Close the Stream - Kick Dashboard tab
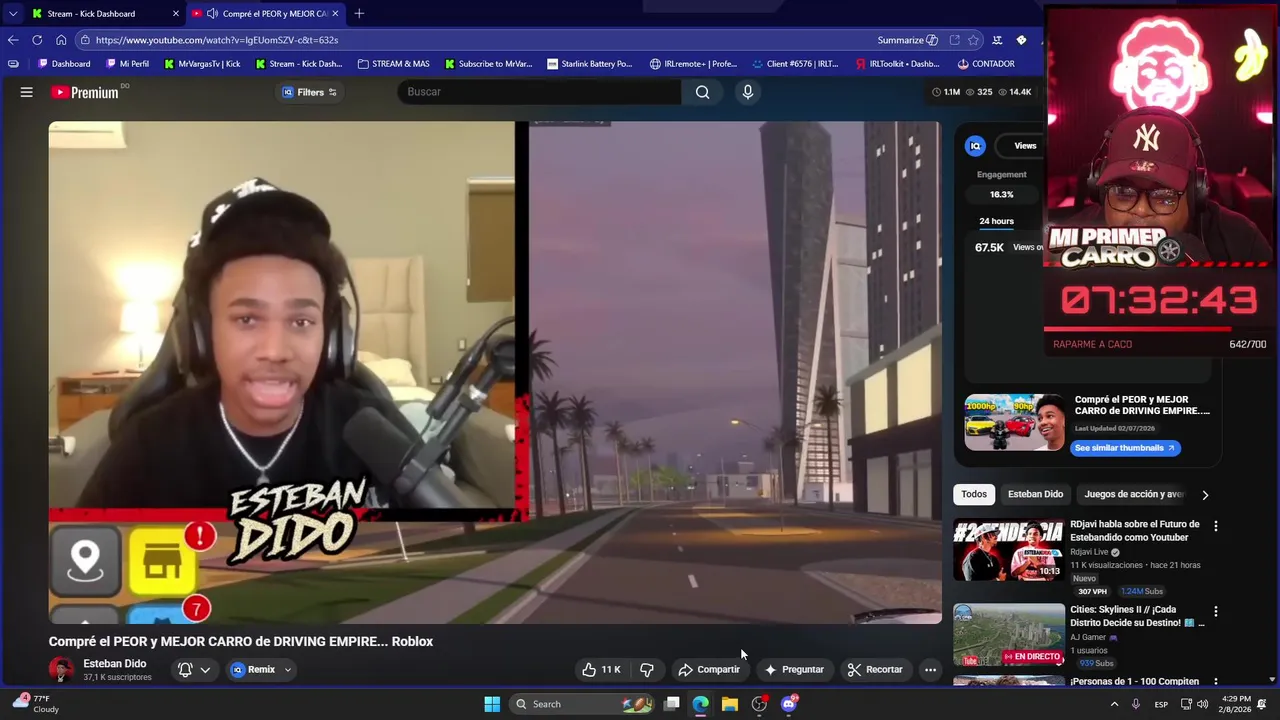1280x720 pixels. [176, 13]
